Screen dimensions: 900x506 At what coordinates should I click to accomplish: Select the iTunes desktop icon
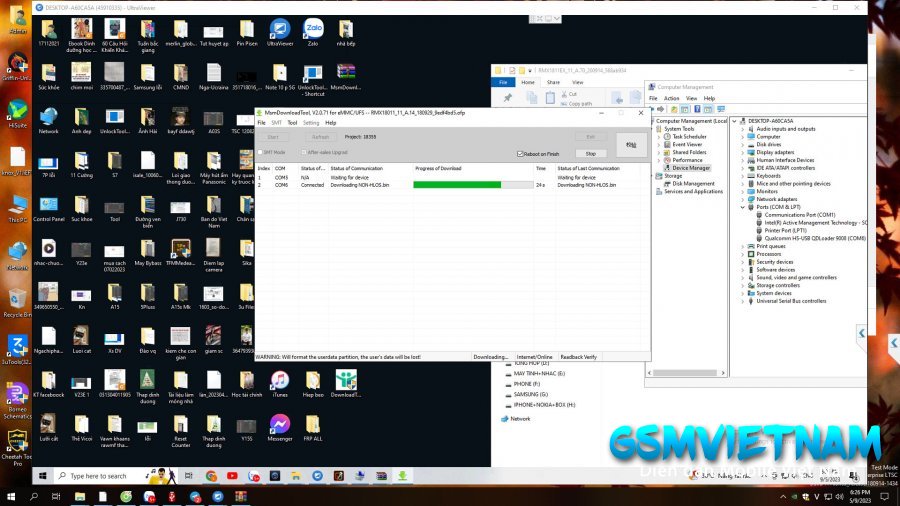pos(280,384)
